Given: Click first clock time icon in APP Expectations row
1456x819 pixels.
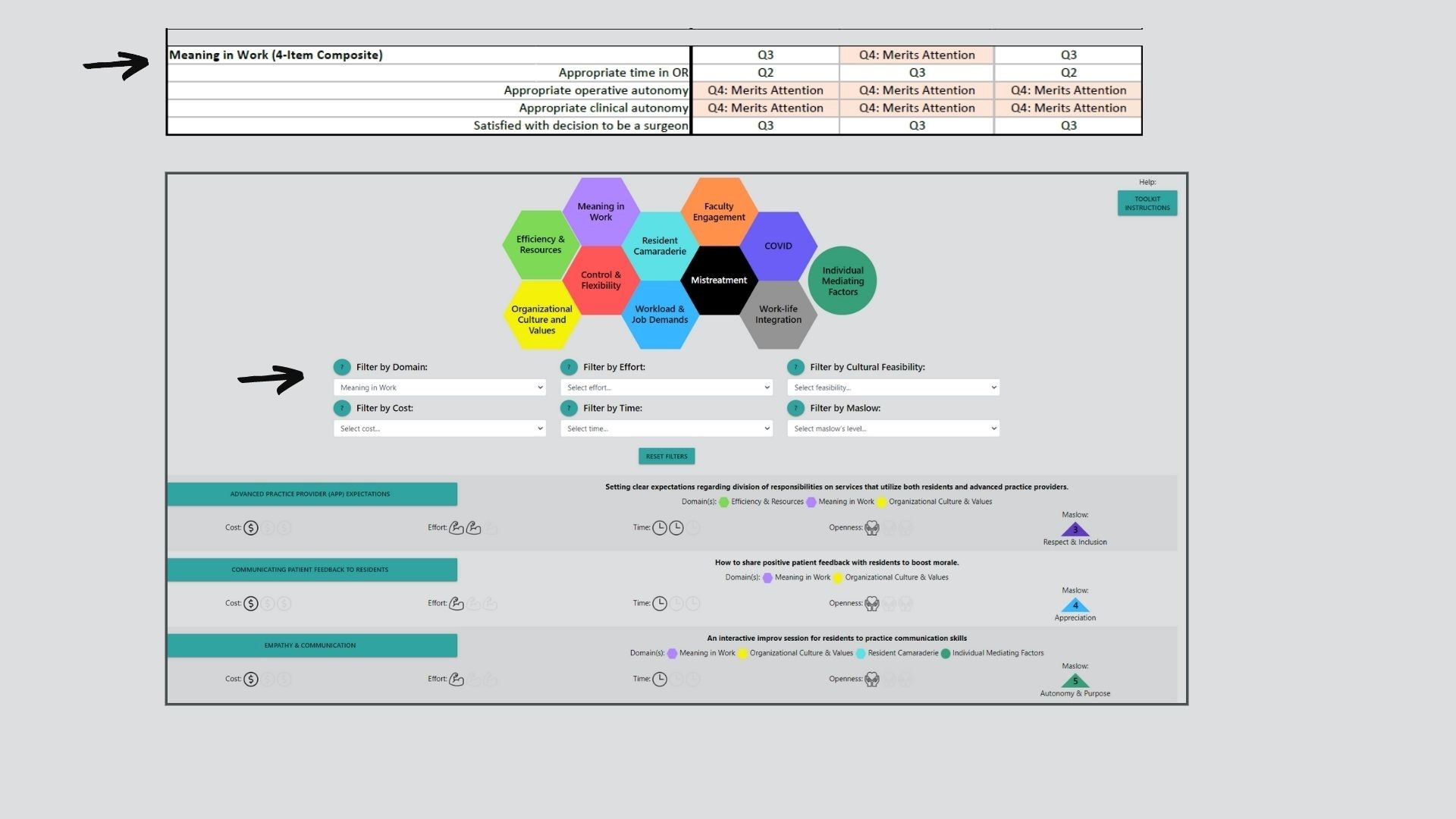Looking at the screenshot, I should 660,528.
